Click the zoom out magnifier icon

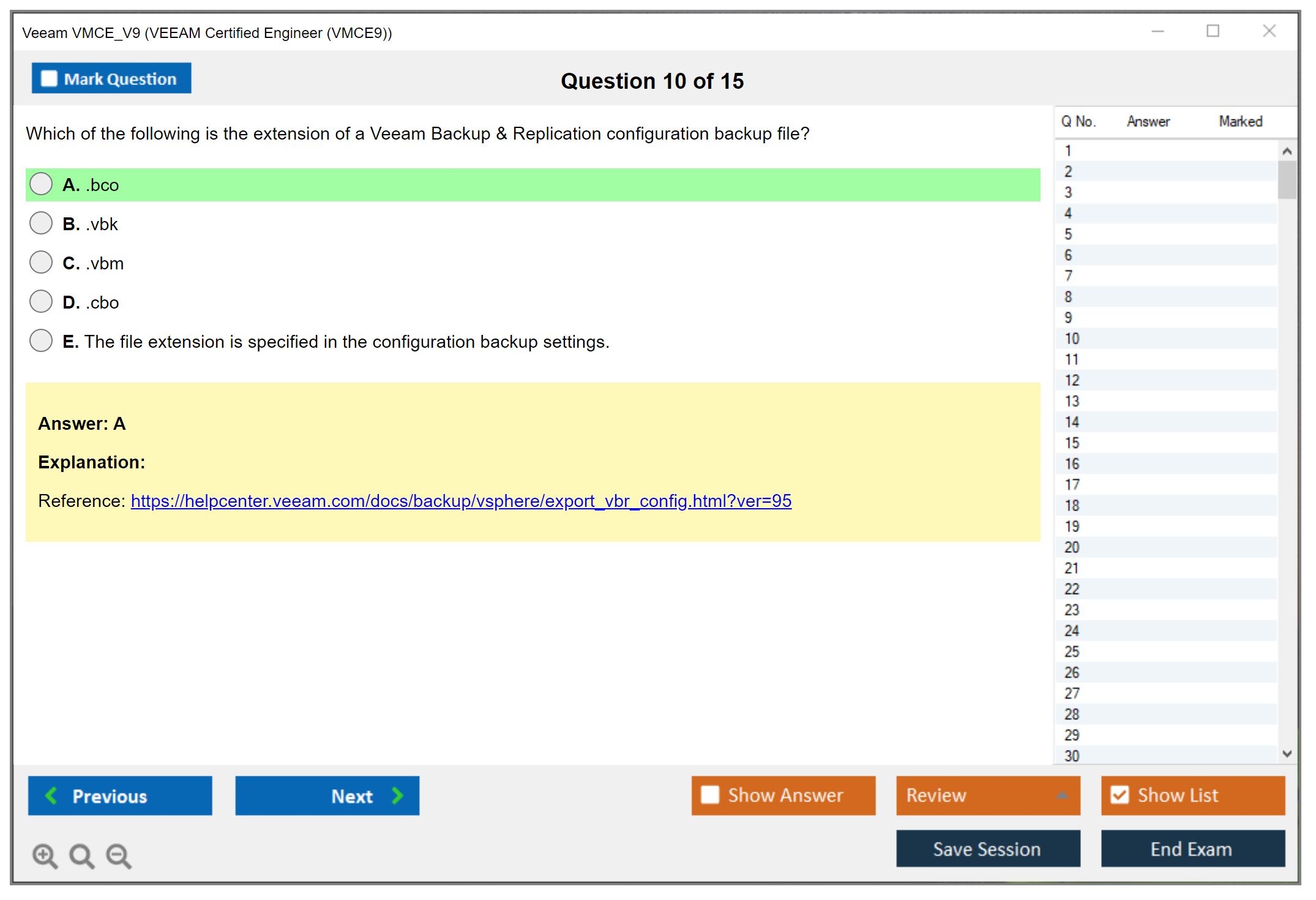(x=118, y=855)
